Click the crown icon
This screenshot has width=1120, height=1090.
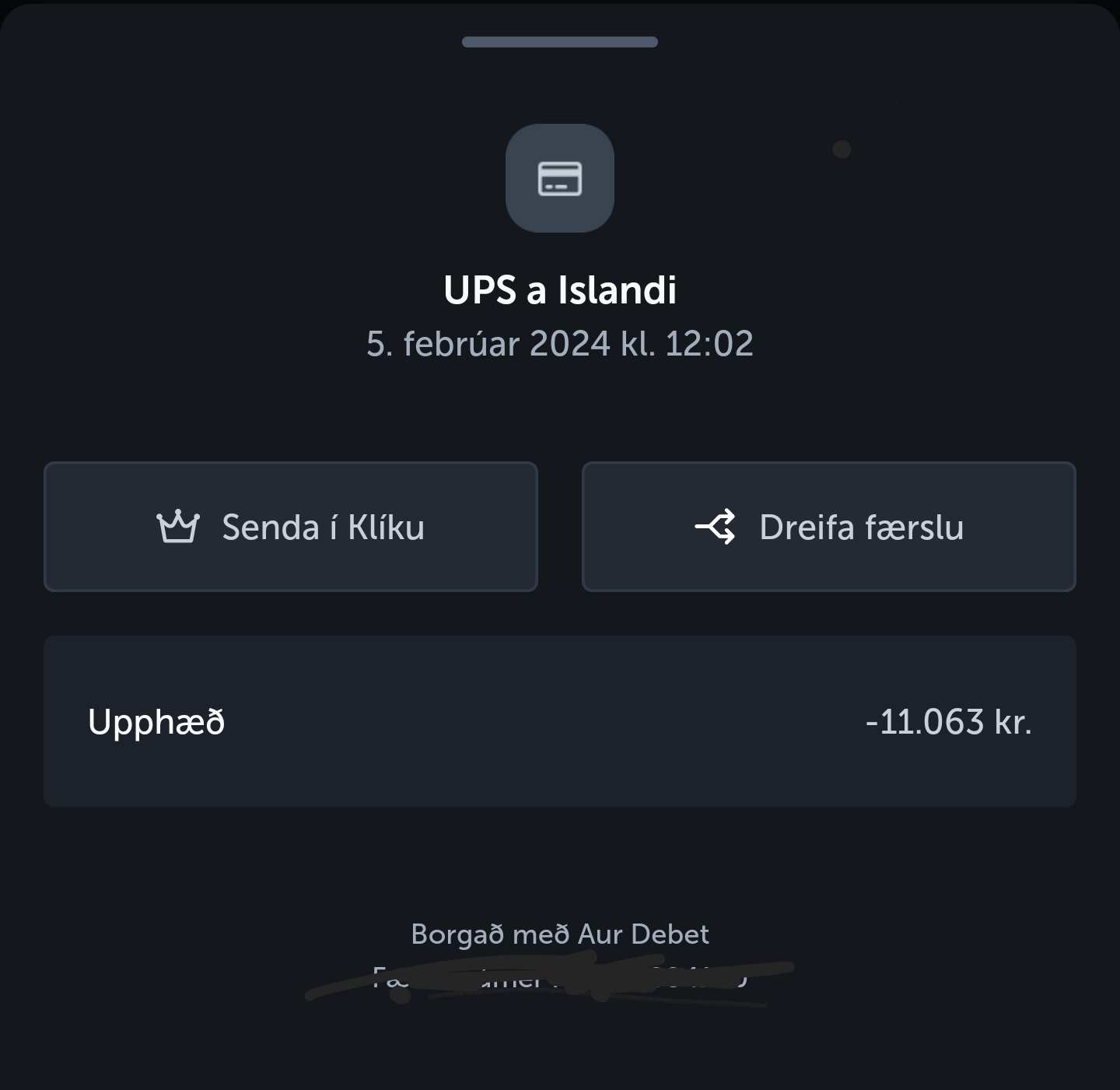178,527
